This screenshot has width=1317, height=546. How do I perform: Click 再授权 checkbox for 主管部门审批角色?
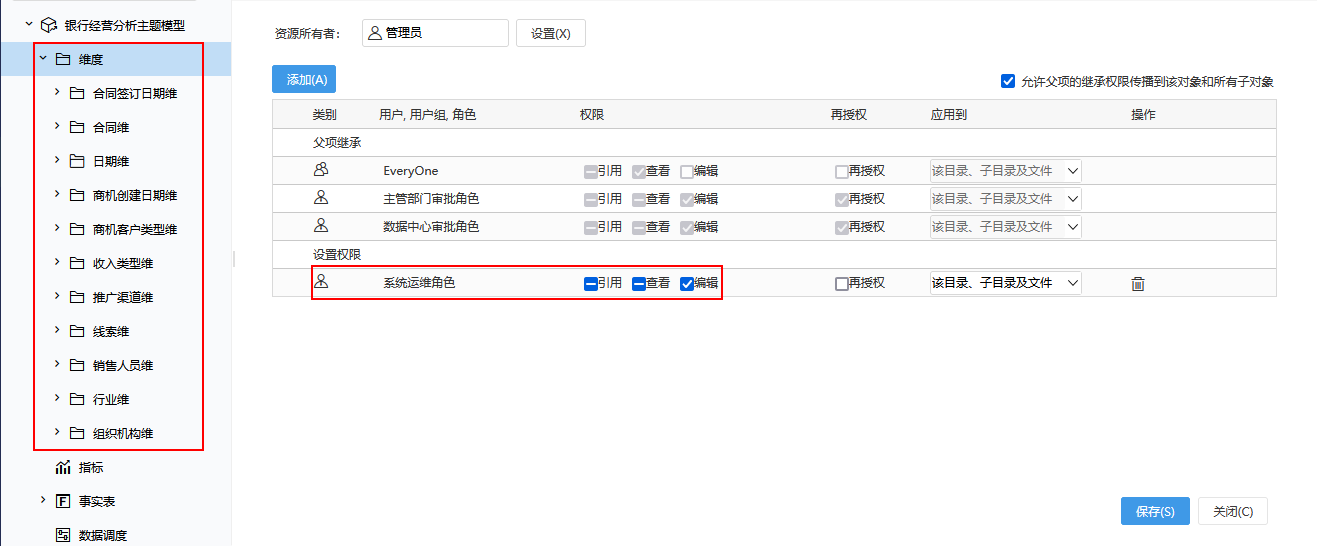click(x=842, y=199)
